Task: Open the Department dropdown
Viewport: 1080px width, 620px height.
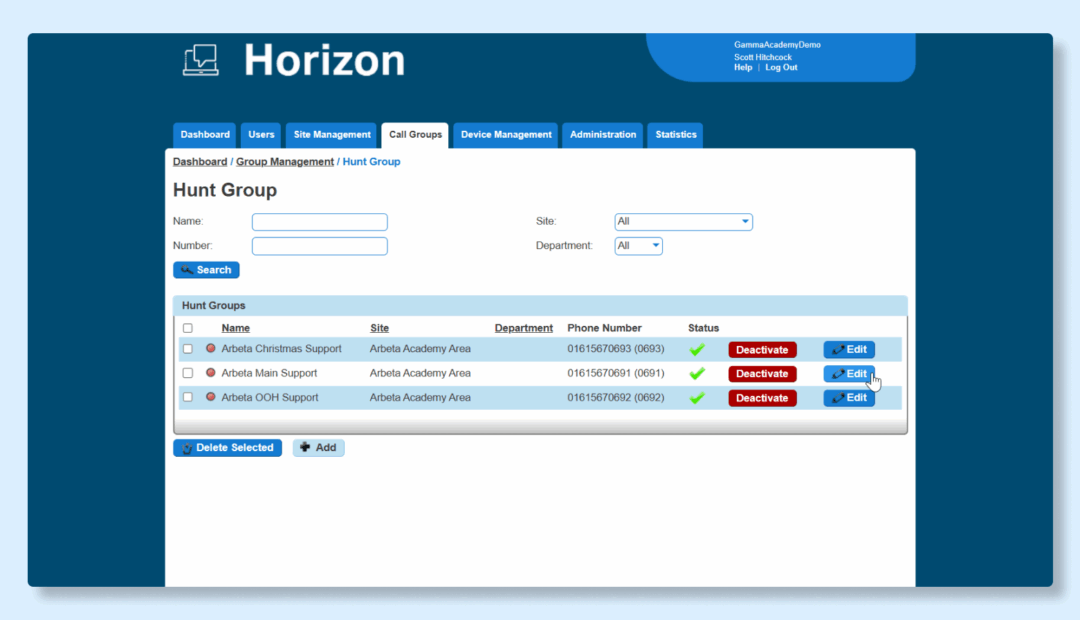Action: click(638, 245)
